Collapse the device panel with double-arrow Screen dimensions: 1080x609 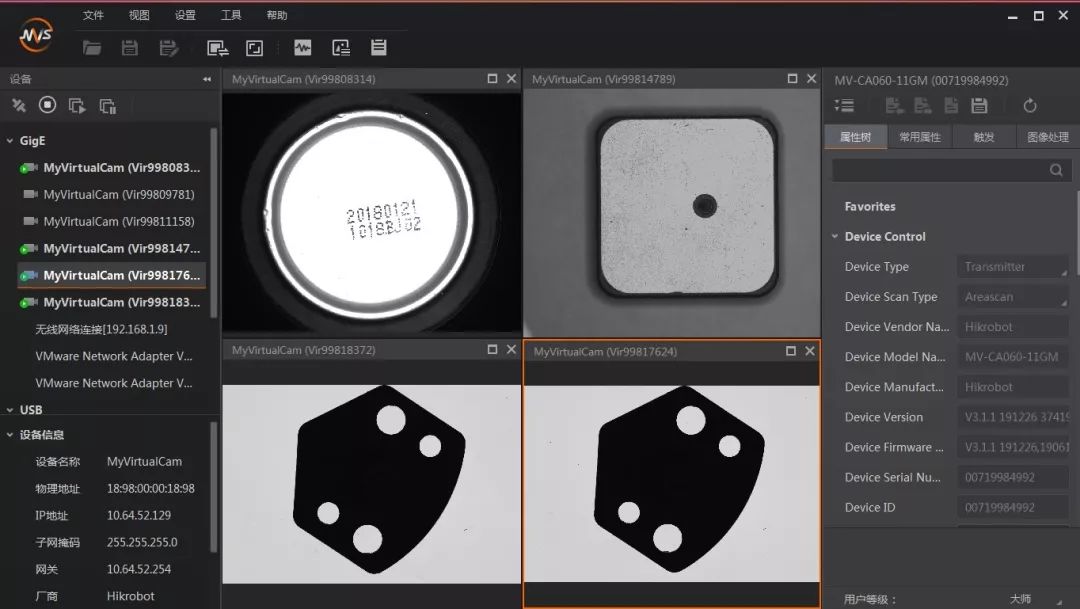[207, 79]
